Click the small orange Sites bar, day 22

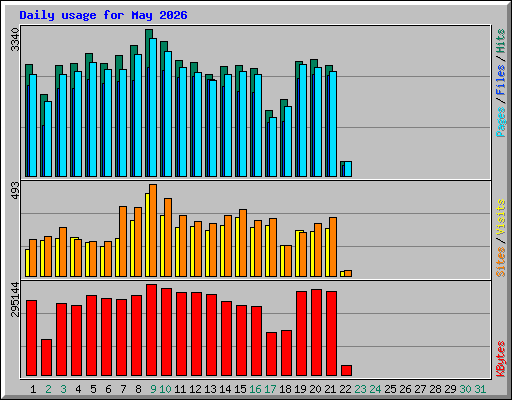[348, 274]
